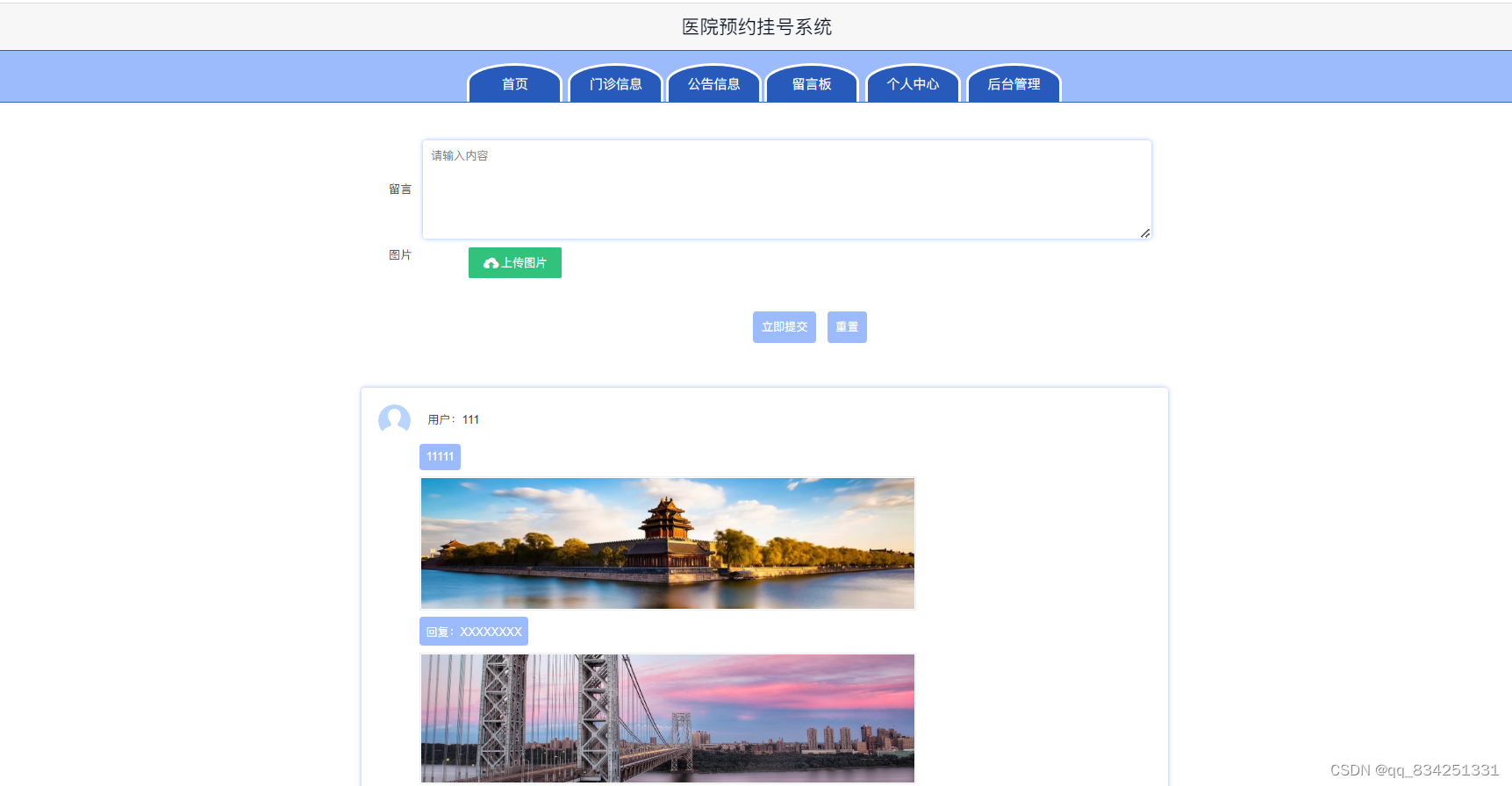The height and width of the screenshot is (786, 1512).
Task: Switch to the 公告信息 tab
Action: click(713, 83)
